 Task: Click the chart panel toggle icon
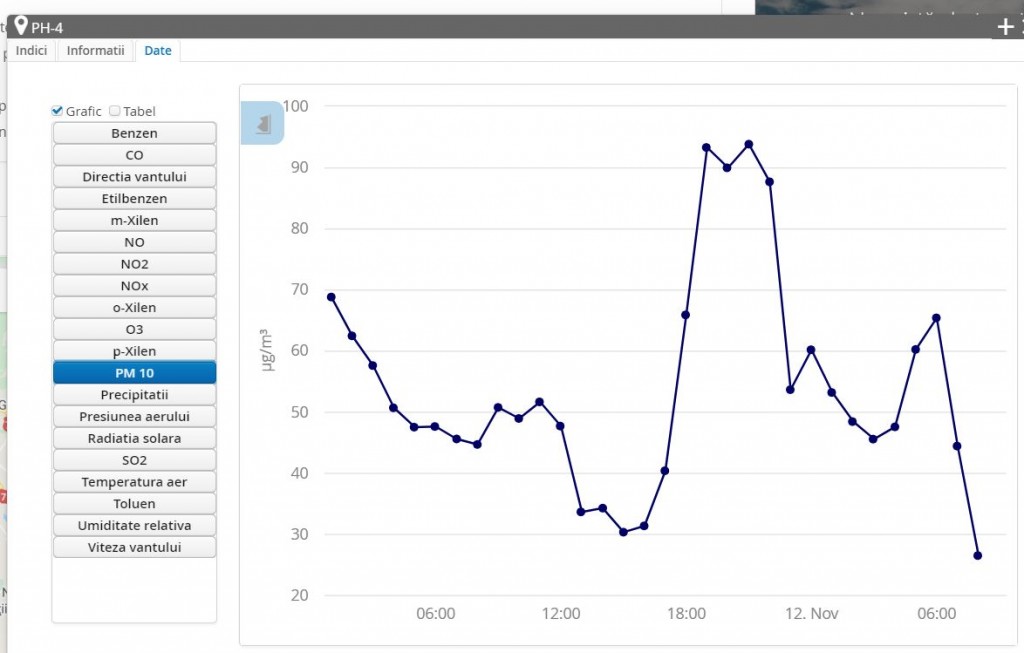[263, 123]
